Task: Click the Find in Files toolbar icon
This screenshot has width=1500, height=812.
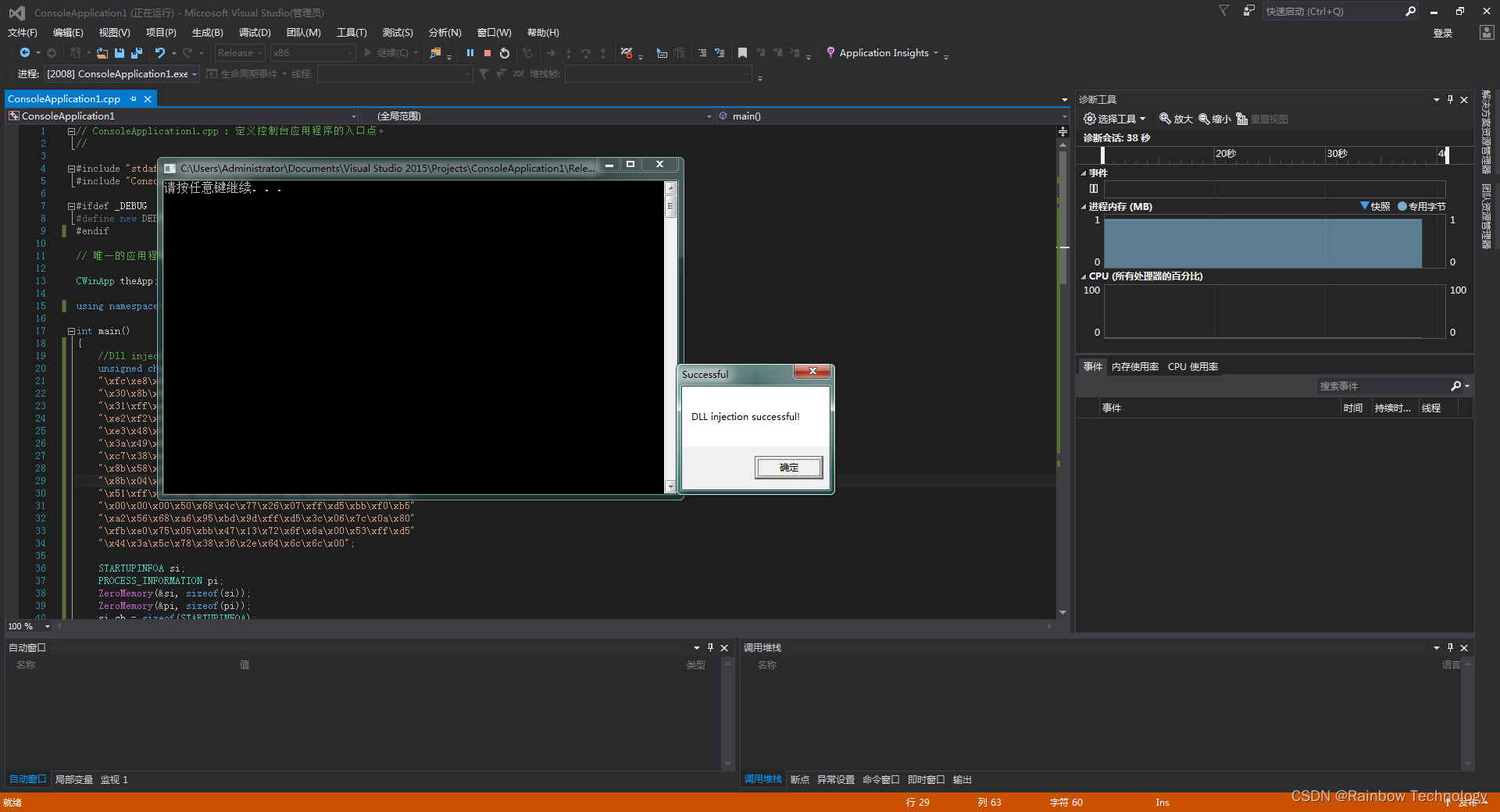Action: [x=436, y=53]
